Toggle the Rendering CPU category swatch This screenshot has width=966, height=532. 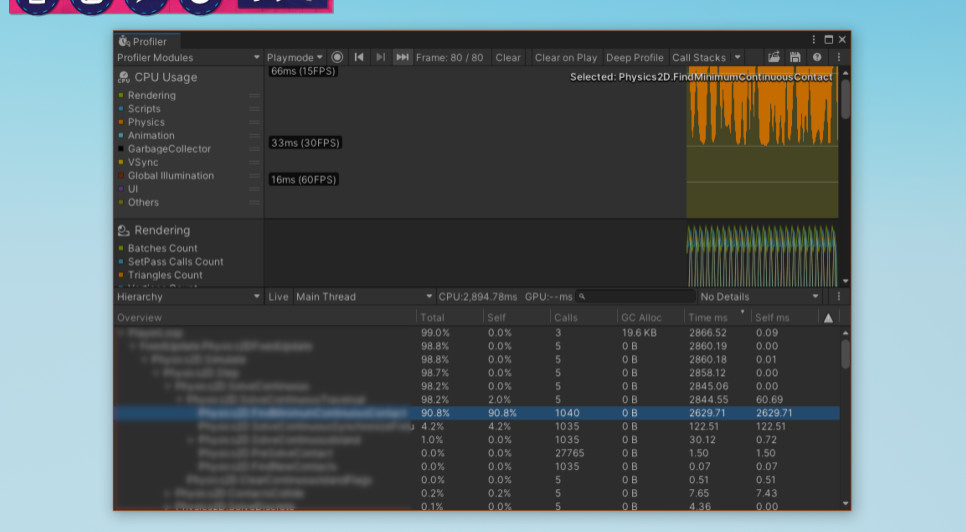[x=121, y=95]
